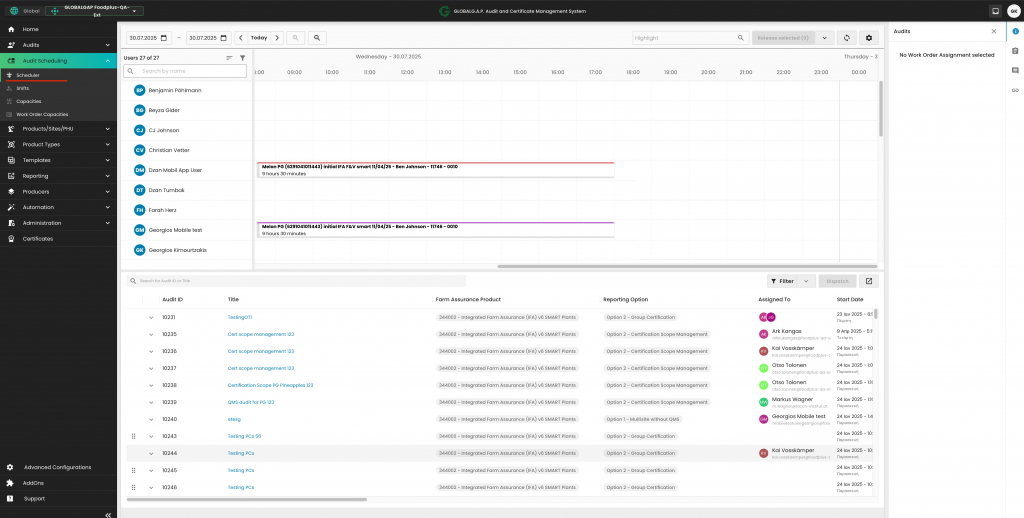
Task: Click the users filter funnel icon
Action: (242, 58)
